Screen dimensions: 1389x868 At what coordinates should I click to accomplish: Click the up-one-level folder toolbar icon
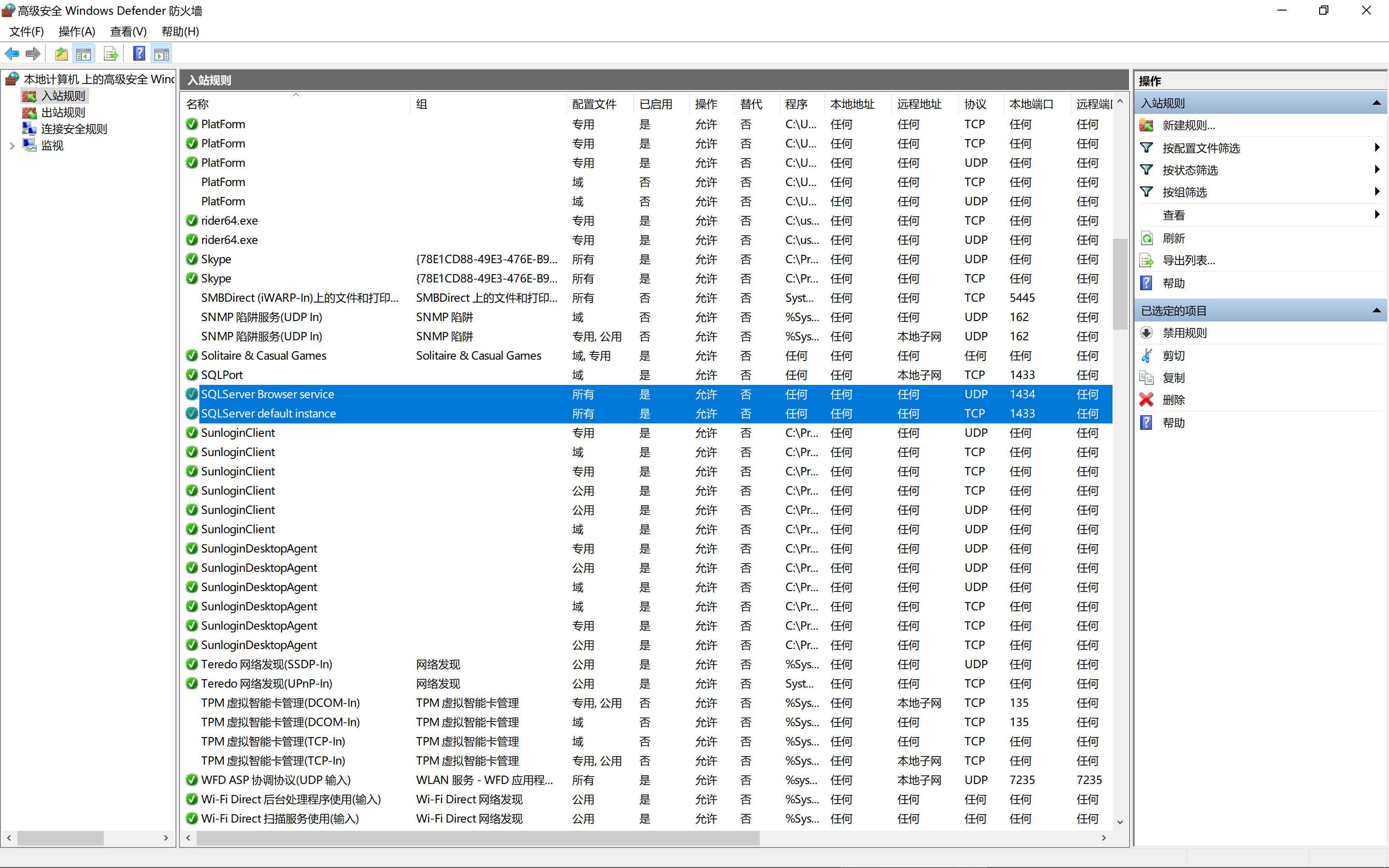(61, 54)
